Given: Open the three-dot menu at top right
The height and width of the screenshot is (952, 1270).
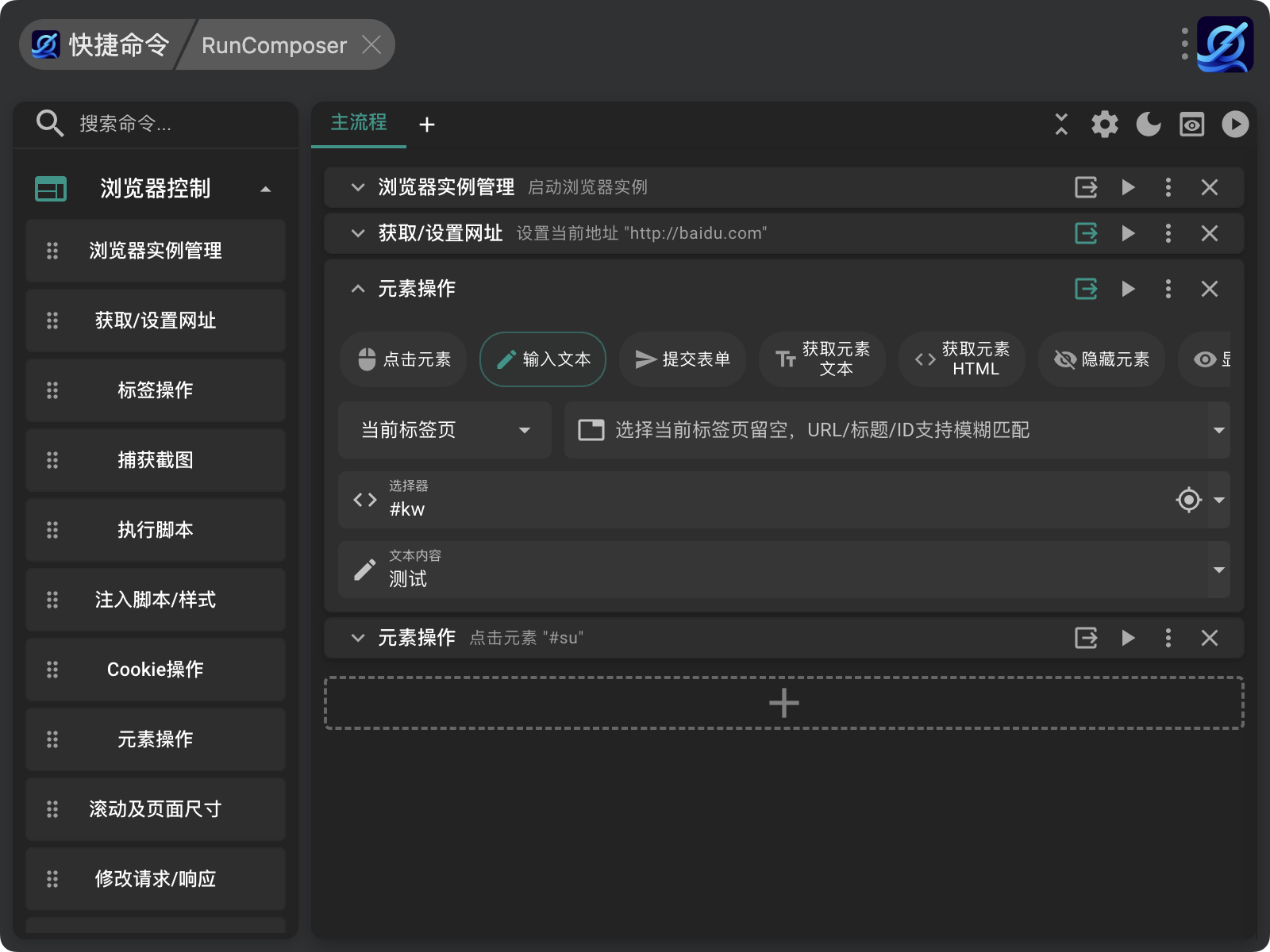Looking at the screenshot, I should [x=1184, y=44].
